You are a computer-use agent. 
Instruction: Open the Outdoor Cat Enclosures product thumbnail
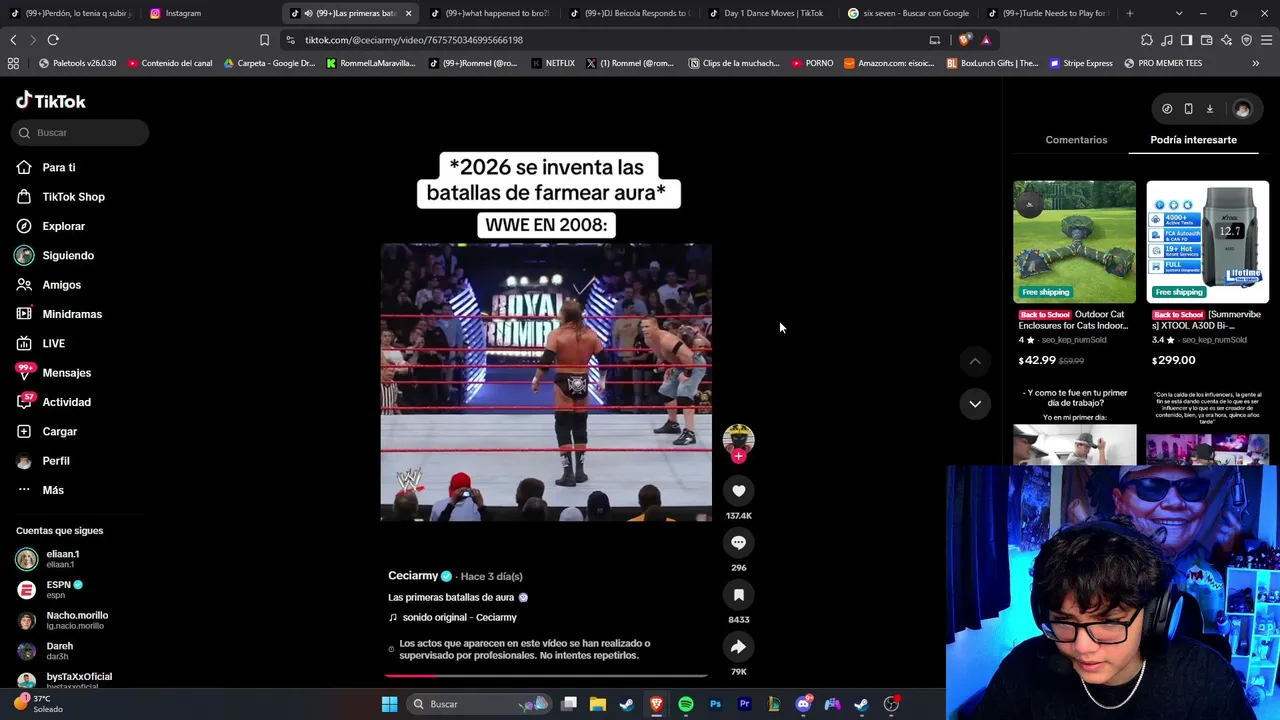[x=1074, y=242]
